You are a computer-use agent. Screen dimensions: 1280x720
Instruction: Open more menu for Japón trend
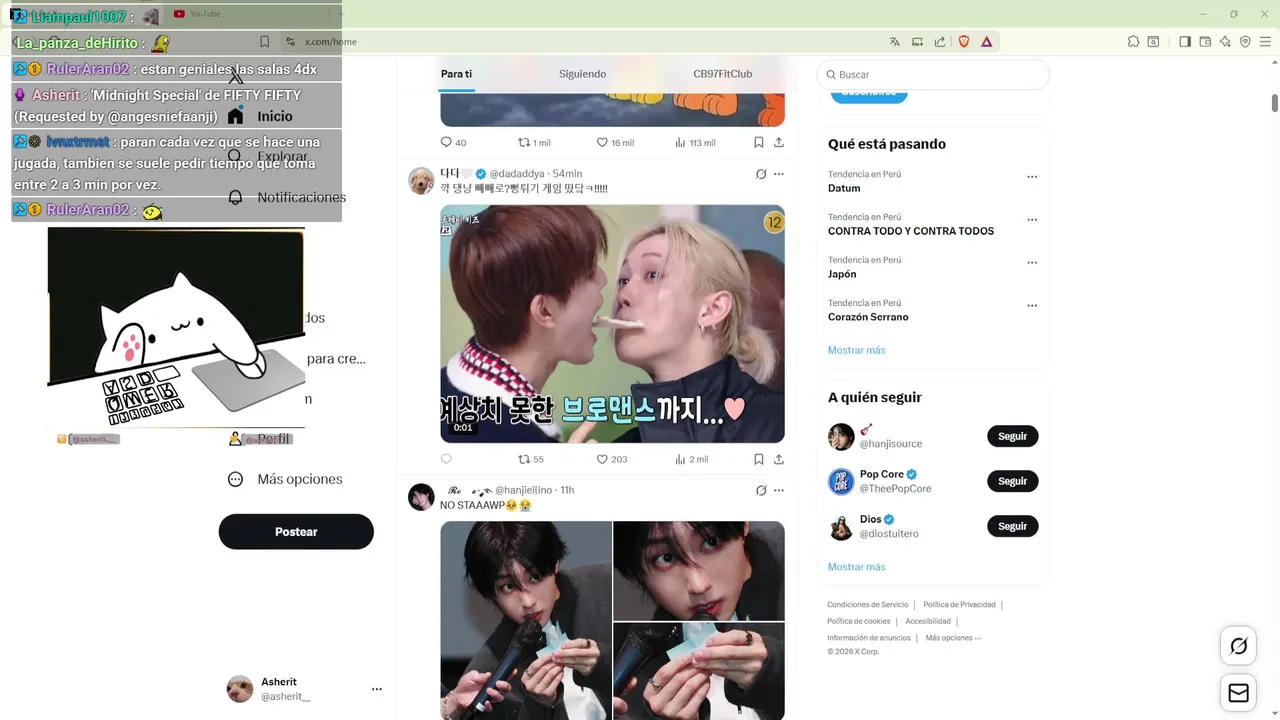(x=1032, y=263)
